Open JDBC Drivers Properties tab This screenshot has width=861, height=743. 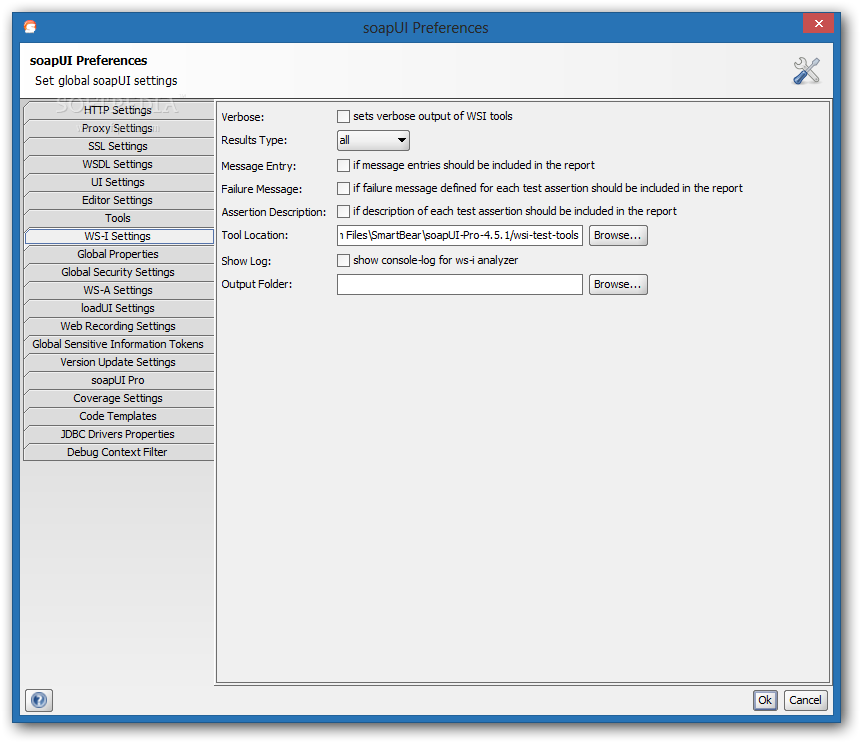[x=118, y=434]
